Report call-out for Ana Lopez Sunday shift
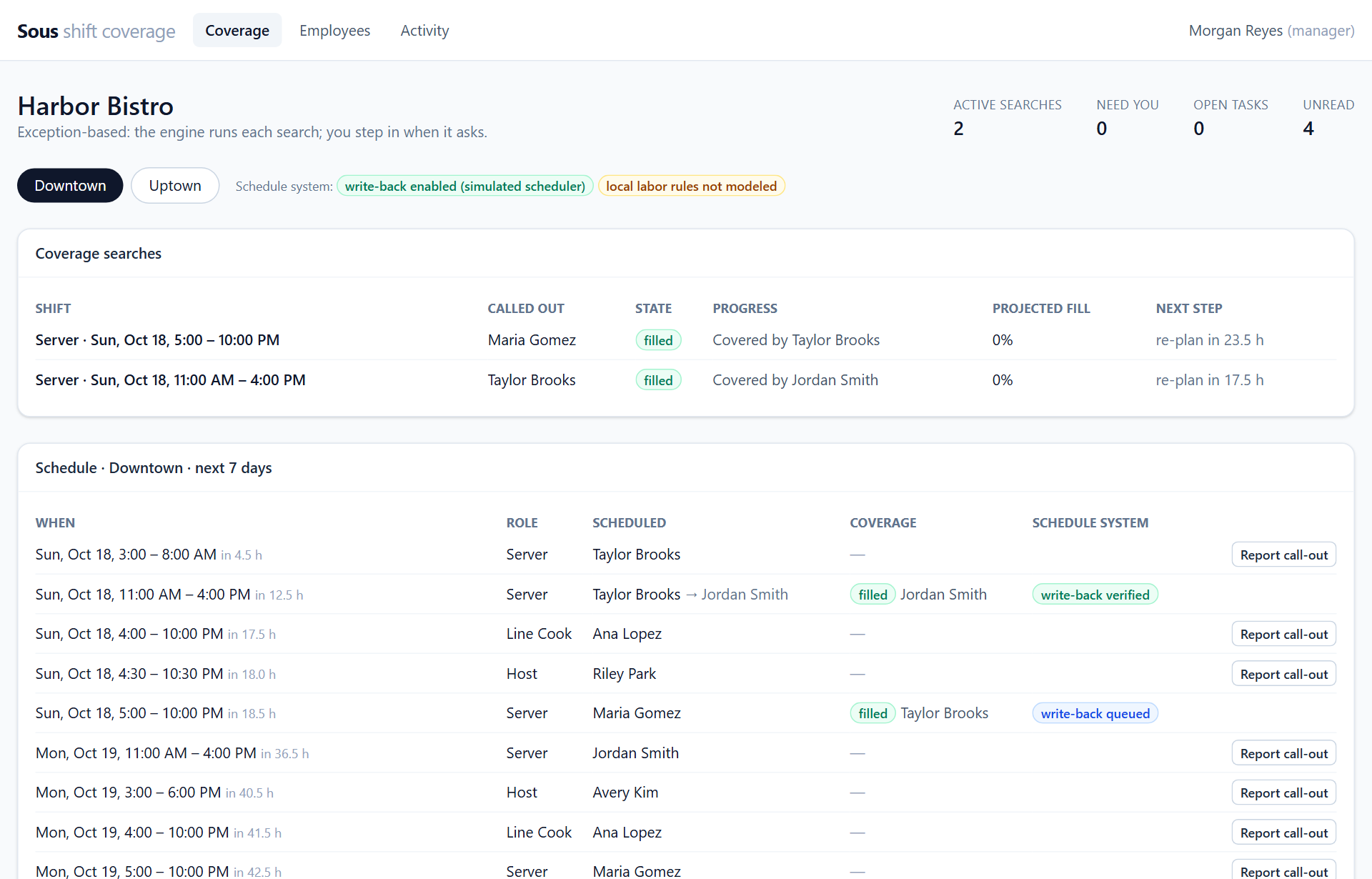This screenshot has width=1372, height=879. [1283, 634]
